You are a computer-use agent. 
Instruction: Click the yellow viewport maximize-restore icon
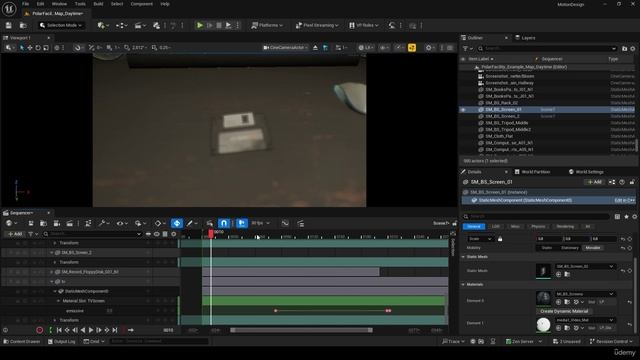click(412, 48)
